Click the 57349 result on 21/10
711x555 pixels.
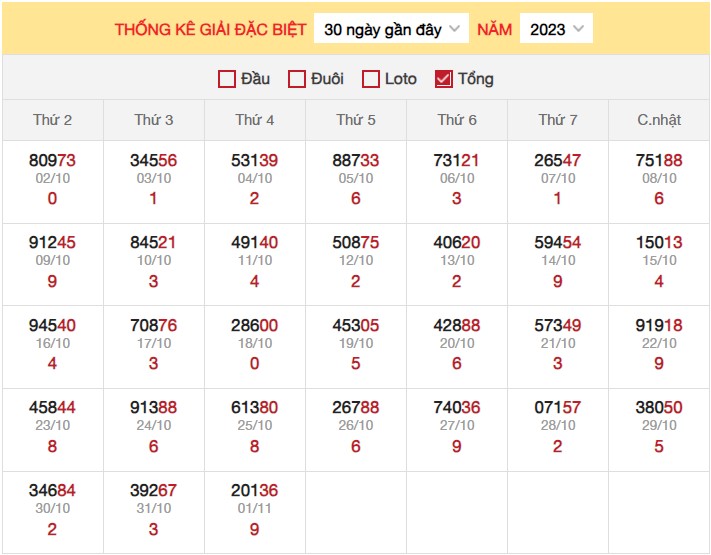pyautogui.click(x=558, y=325)
